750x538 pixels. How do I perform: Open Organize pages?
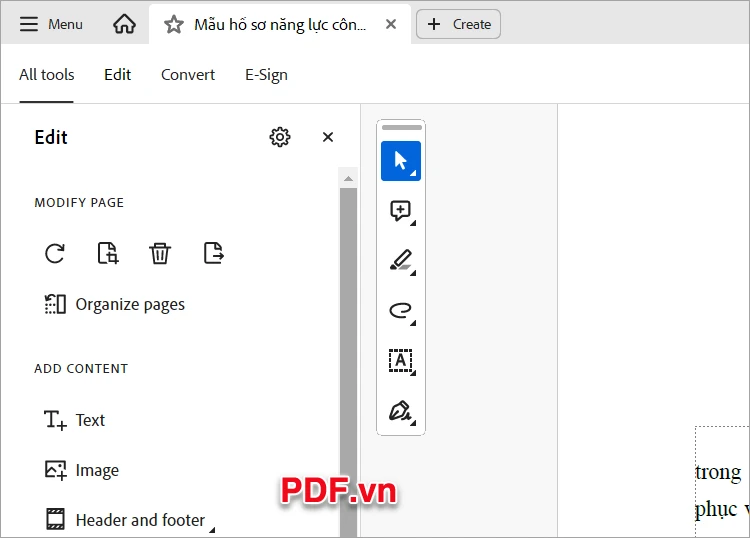(x=115, y=305)
